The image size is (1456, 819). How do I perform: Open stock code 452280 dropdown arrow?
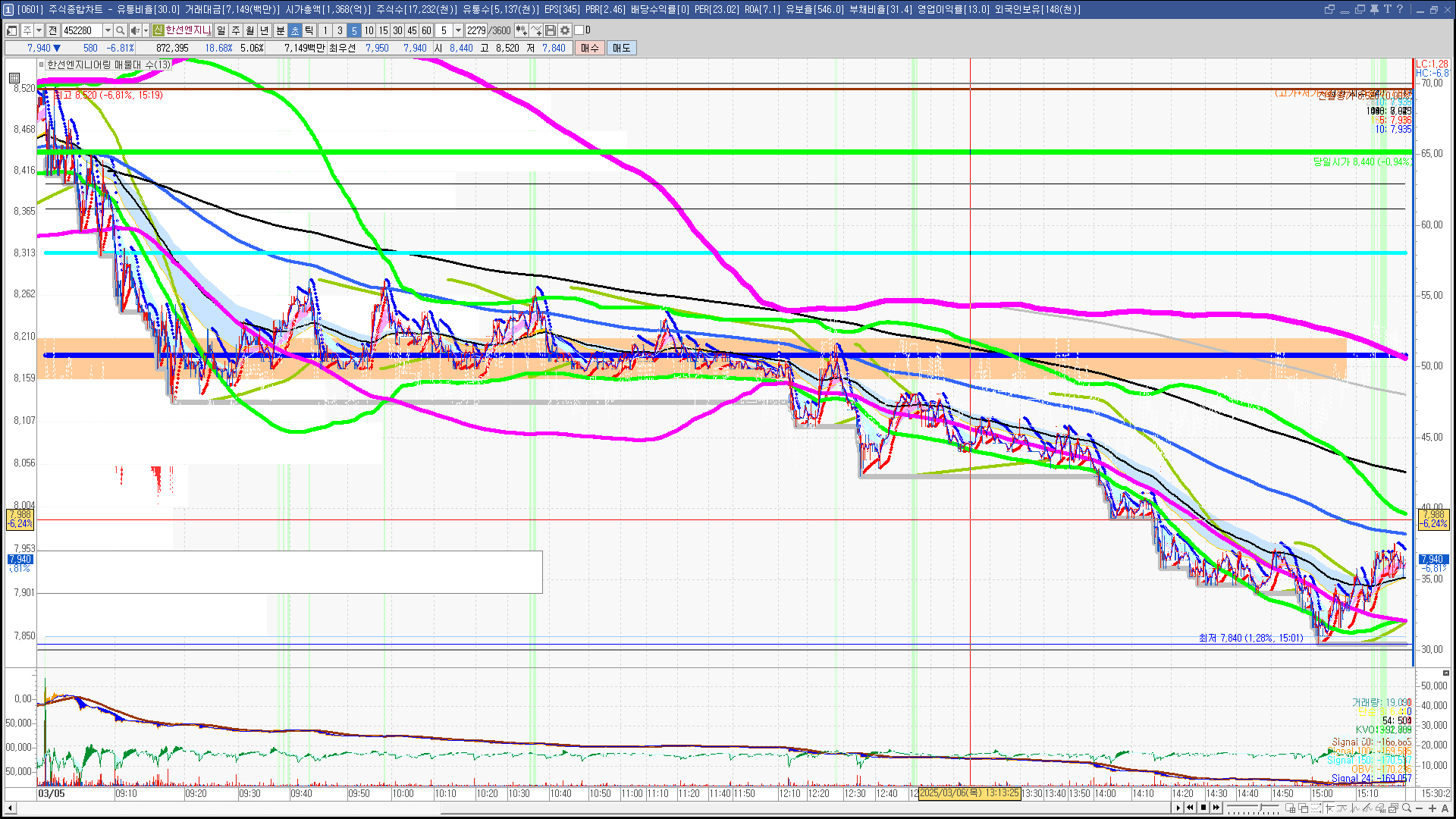(x=108, y=30)
